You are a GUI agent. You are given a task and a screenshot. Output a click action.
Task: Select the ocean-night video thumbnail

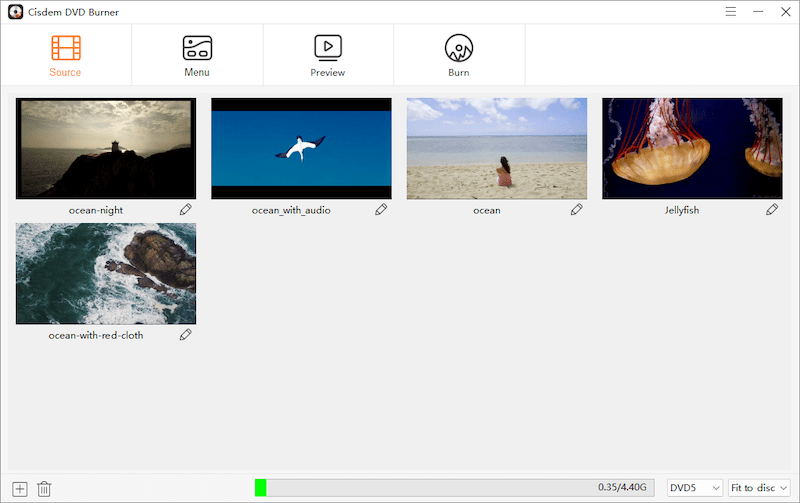[x=106, y=148]
